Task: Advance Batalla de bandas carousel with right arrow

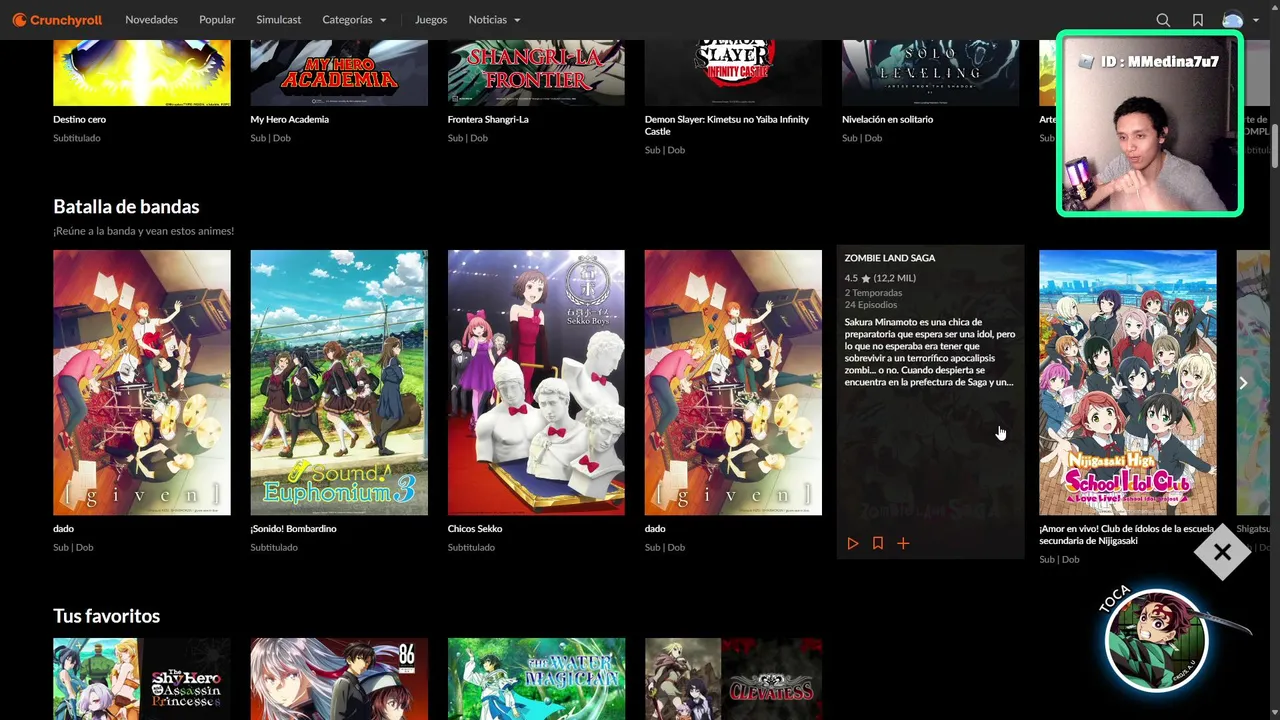Action: point(1243,383)
